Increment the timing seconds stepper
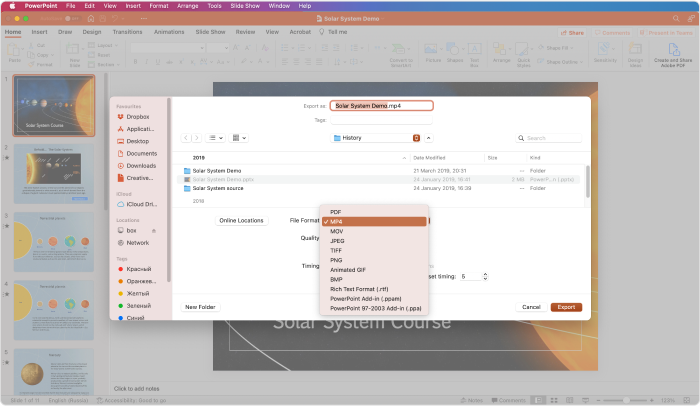 point(485,274)
